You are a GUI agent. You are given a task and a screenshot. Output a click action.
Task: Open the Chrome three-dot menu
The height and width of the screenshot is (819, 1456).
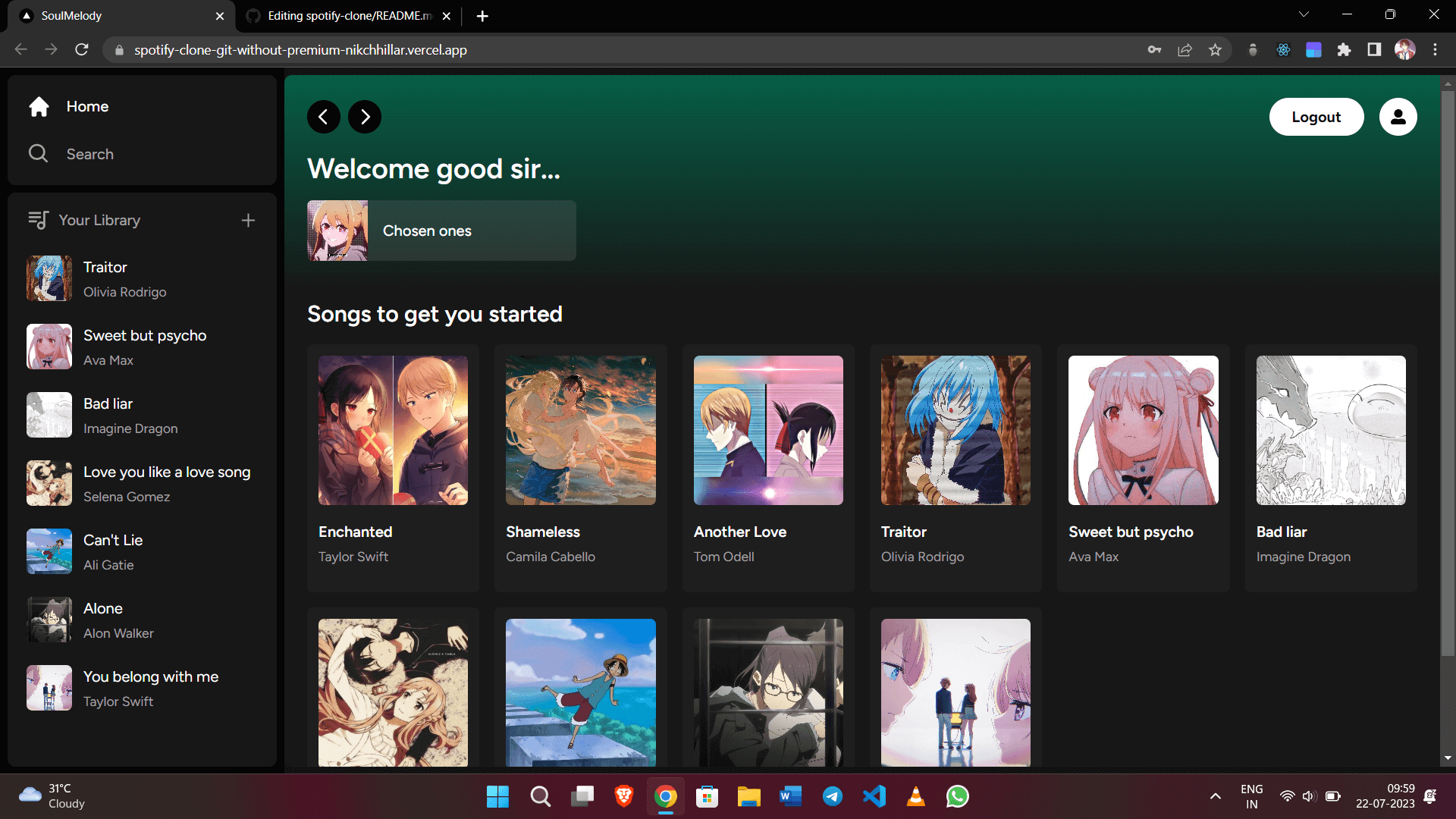[x=1435, y=50]
